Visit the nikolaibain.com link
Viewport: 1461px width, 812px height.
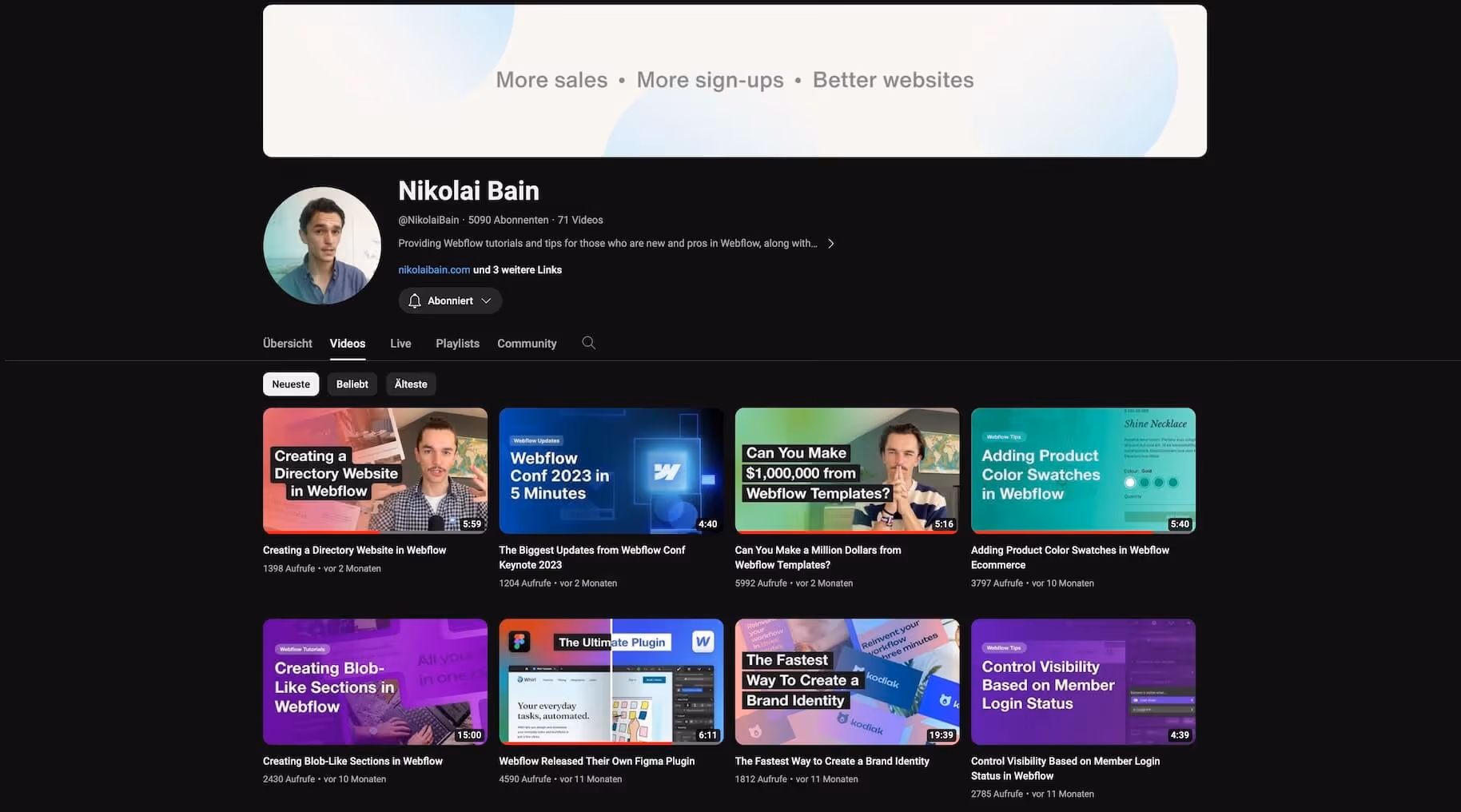pos(434,270)
